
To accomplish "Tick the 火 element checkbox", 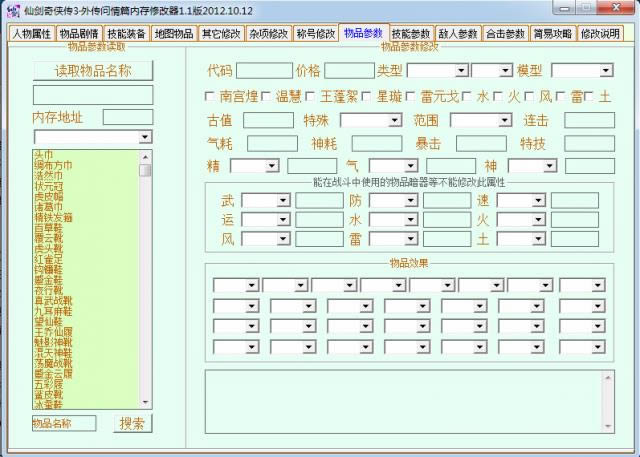I will point(498,97).
